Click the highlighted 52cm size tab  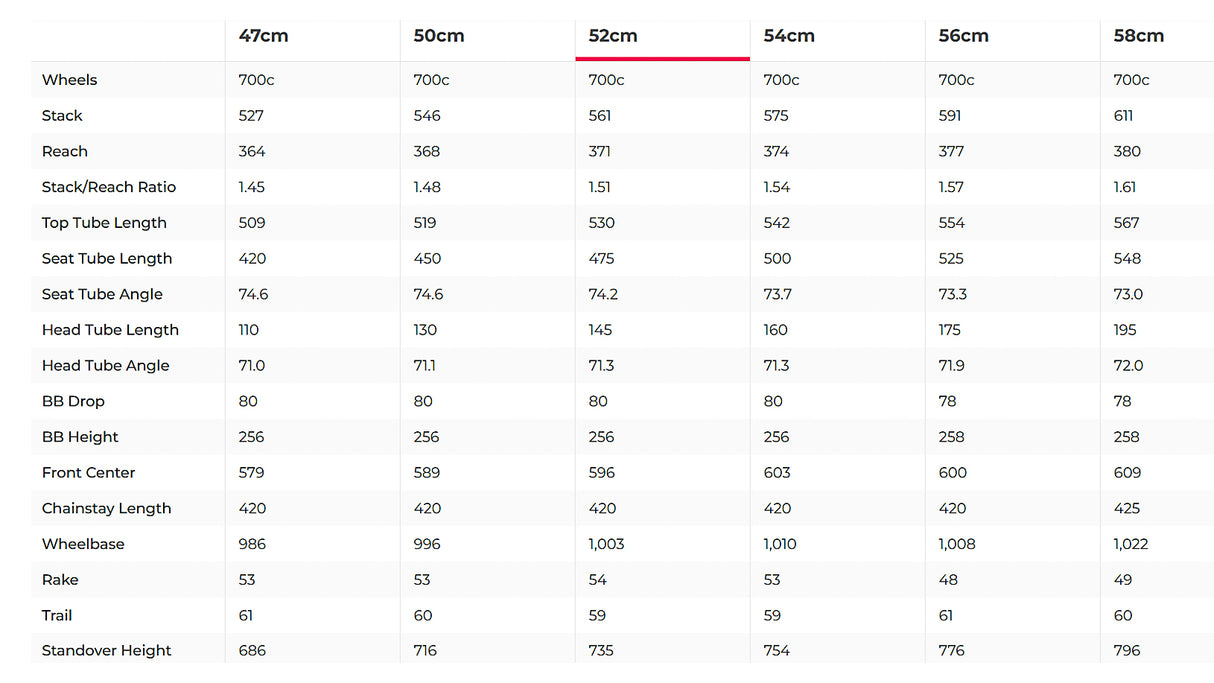click(613, 36)
